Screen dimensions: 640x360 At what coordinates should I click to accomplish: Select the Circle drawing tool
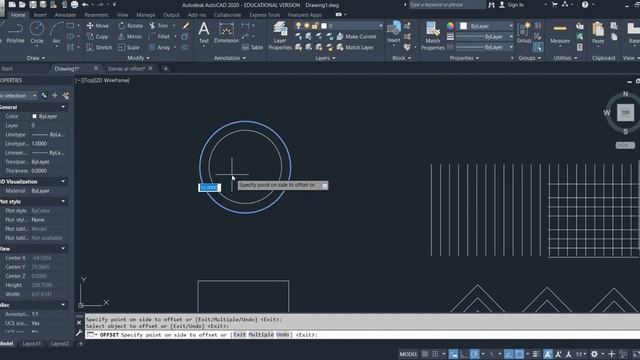37,33
